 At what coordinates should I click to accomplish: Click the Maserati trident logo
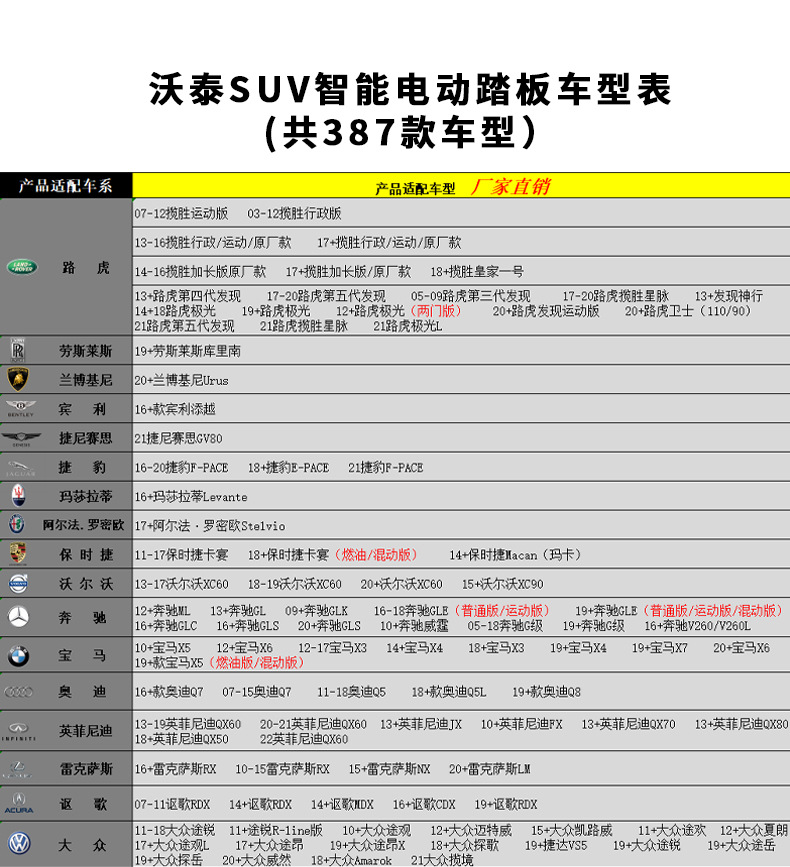click(18, 495)
